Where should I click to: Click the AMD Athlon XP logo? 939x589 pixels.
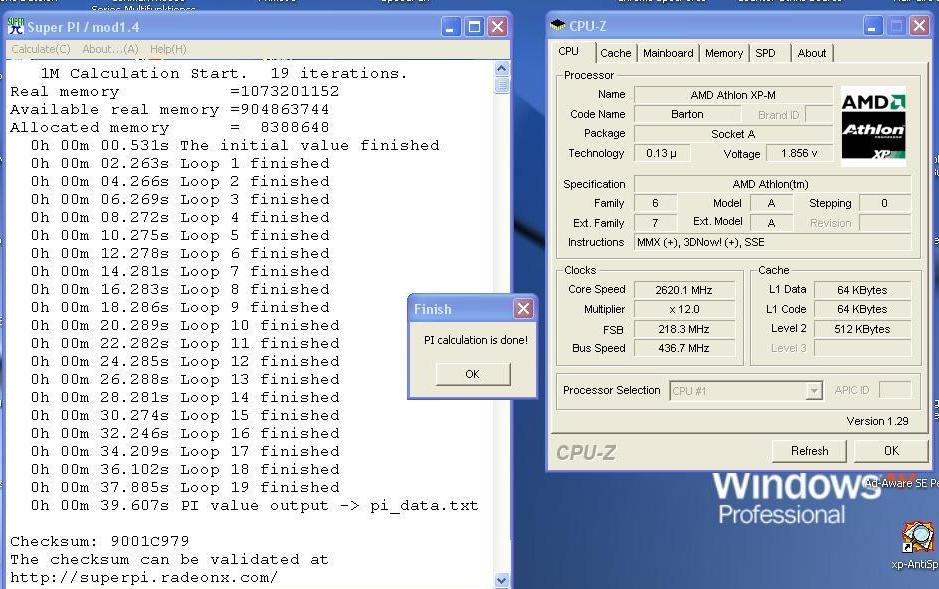click(873, 126)
